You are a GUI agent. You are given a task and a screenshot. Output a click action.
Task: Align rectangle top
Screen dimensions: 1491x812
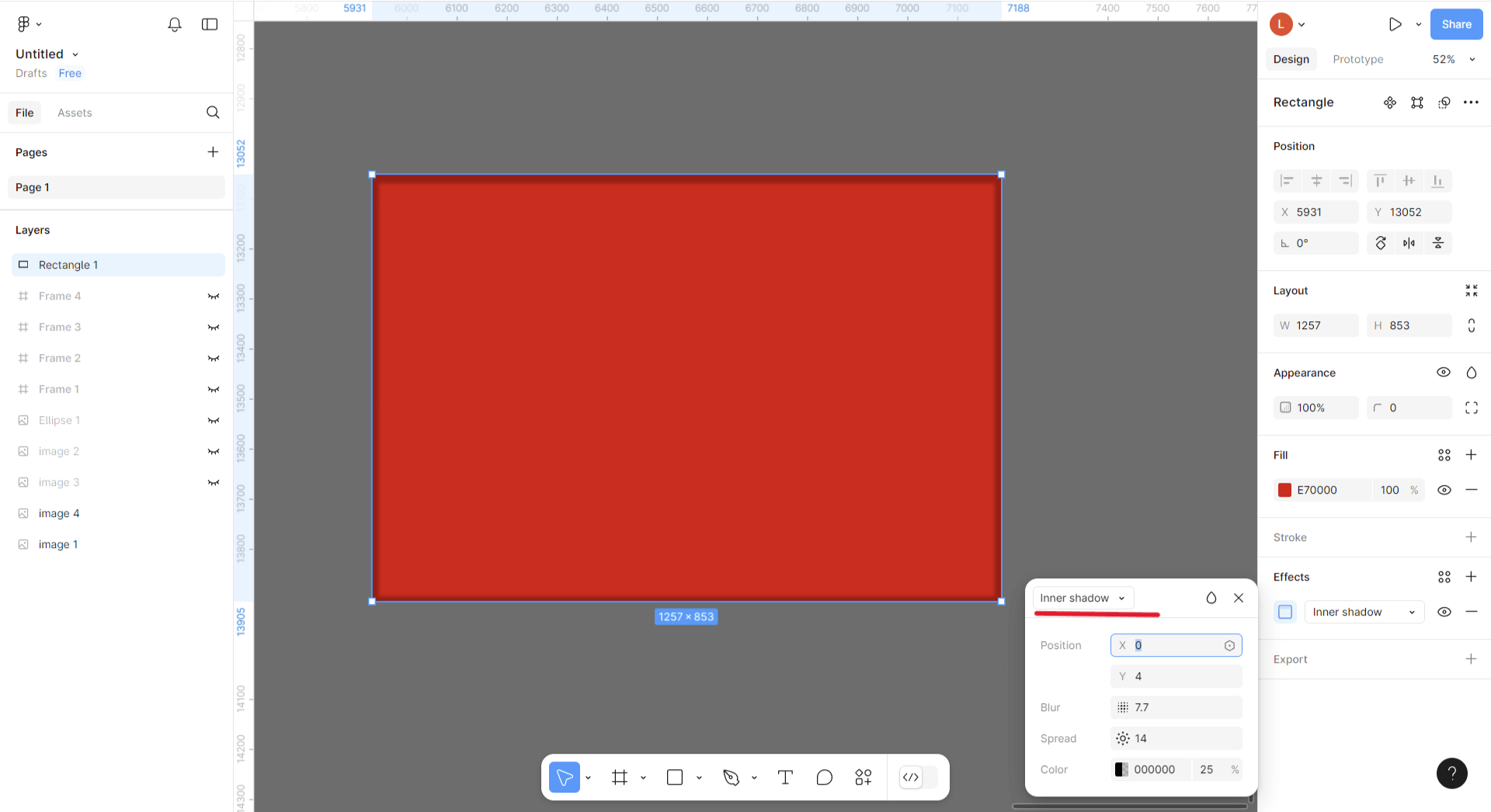(1380, 181)
